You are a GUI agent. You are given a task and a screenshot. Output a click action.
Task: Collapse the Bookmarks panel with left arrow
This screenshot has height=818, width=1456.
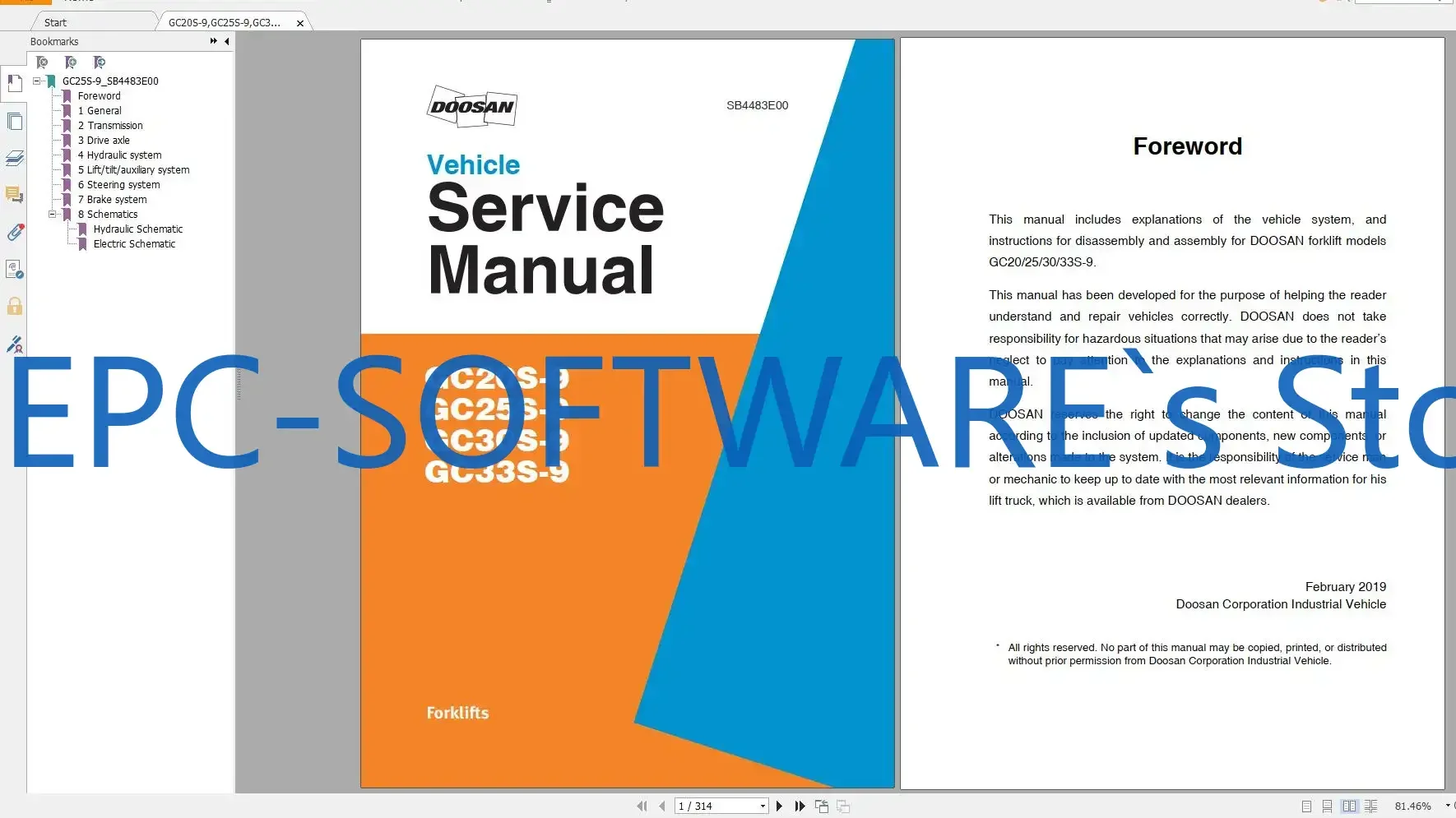pos(227,41)
